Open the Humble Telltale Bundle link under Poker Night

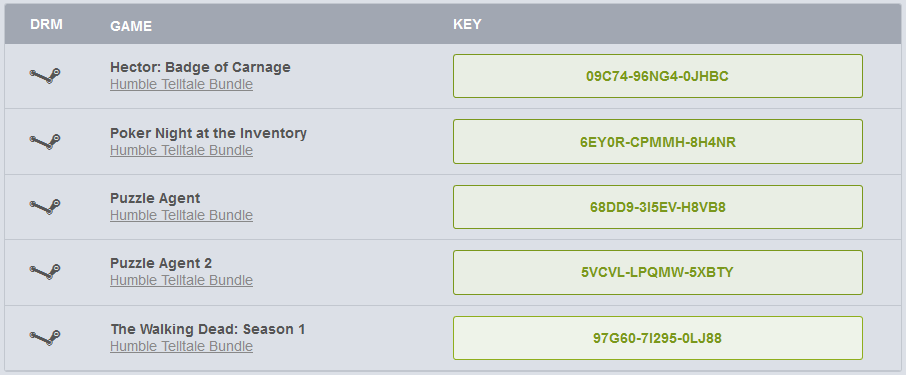tap(181, 150)
